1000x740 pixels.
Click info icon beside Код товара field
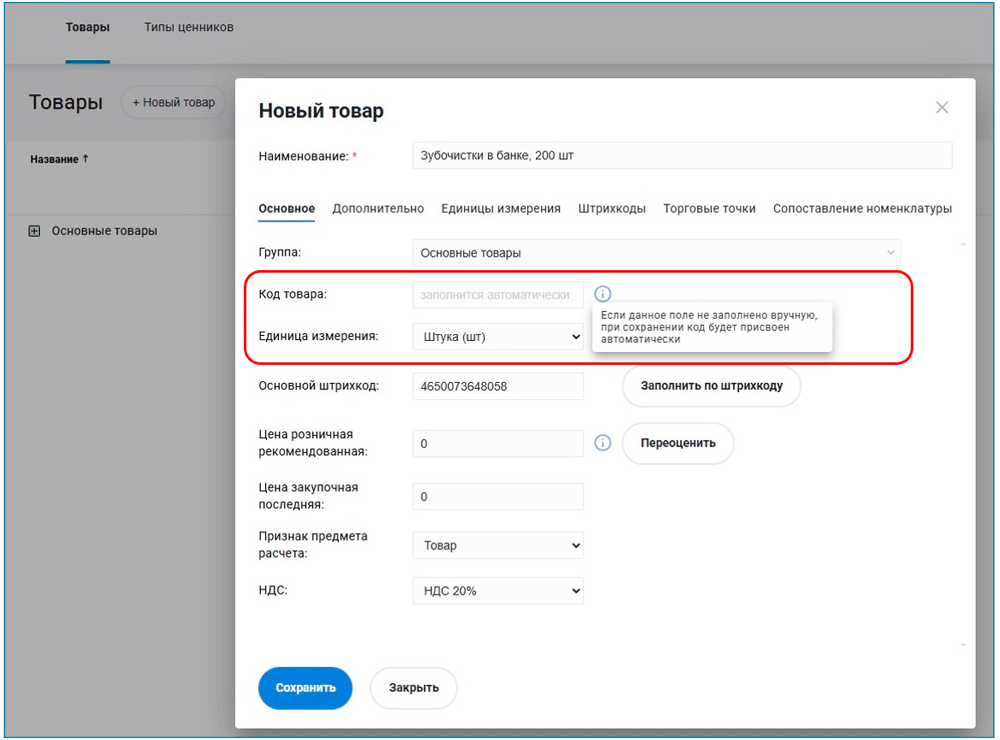(602, 294)
